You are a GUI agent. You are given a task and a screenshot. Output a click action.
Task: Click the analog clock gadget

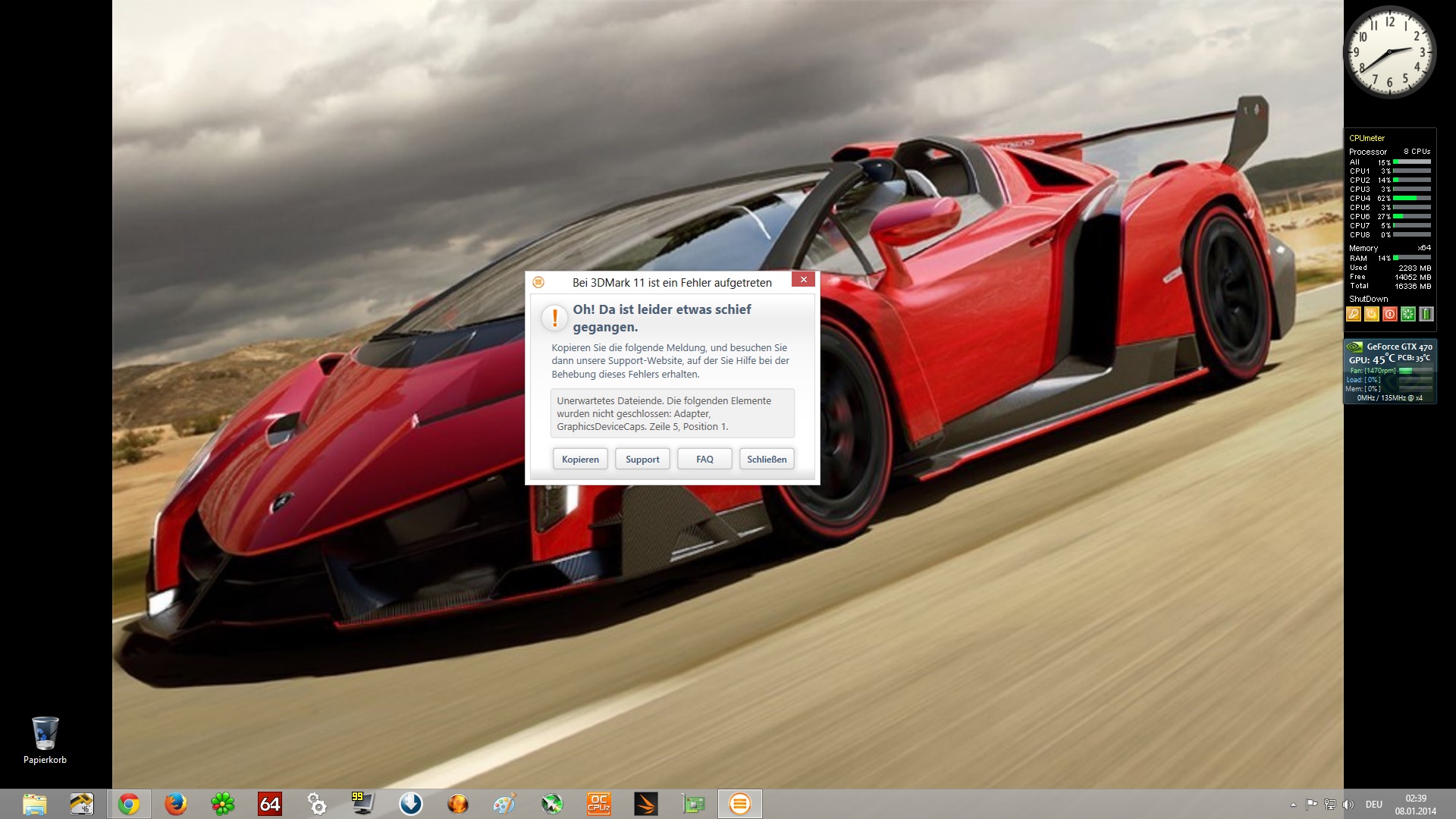1389,52
